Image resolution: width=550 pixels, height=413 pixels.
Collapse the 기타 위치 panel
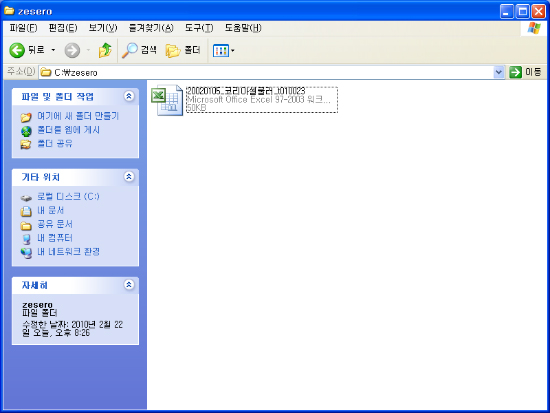click(129, 176)
